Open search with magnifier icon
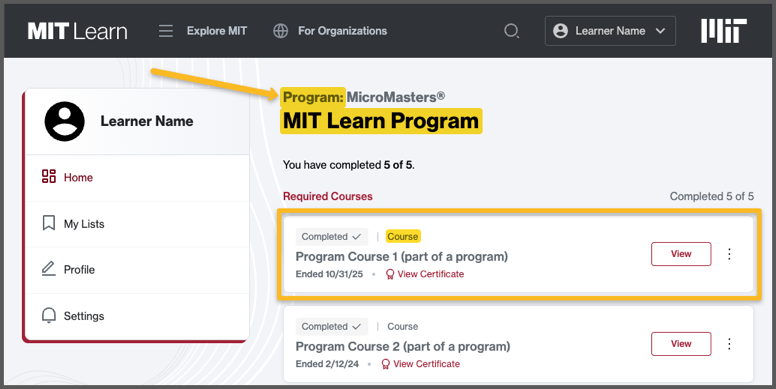Image resolution: width=776 pixels, height=389 pixels. pyautogui.click(x=511, y=31)
